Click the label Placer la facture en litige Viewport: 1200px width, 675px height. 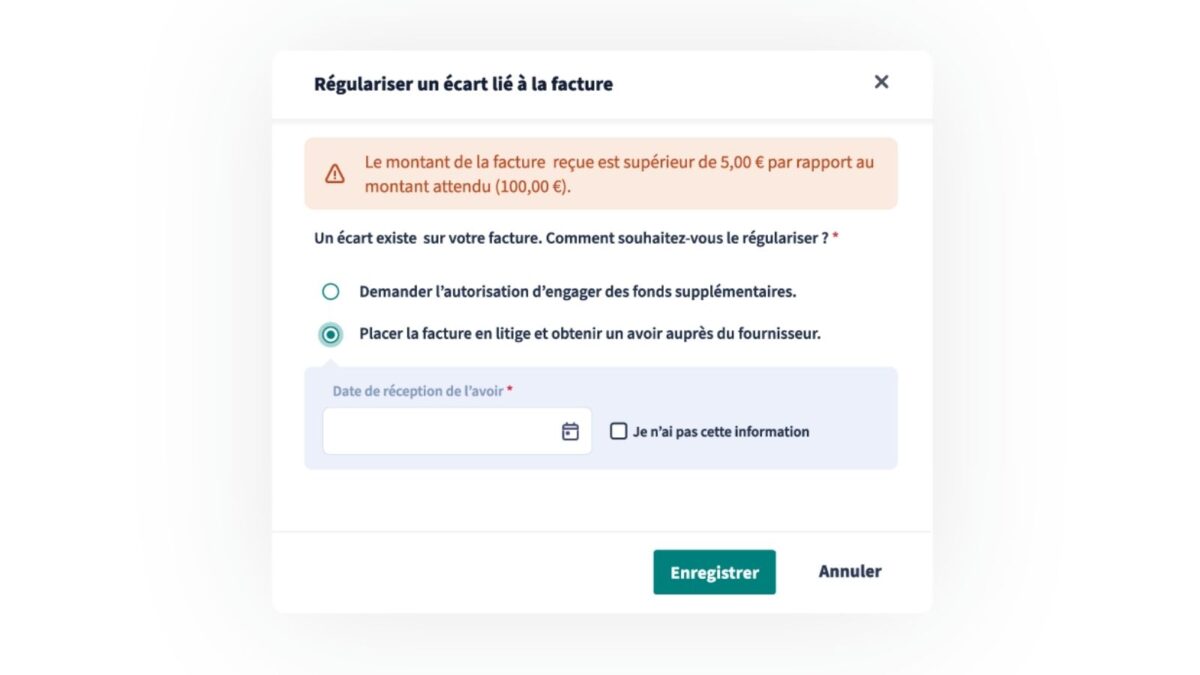click(x=590, y=334)
